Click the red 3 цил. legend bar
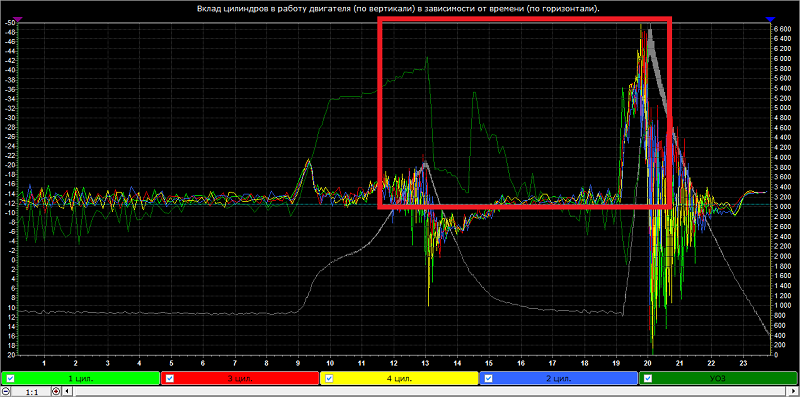The width and height of the screenshot is (800, 397). pyautogui.click(x=240, y=378)
